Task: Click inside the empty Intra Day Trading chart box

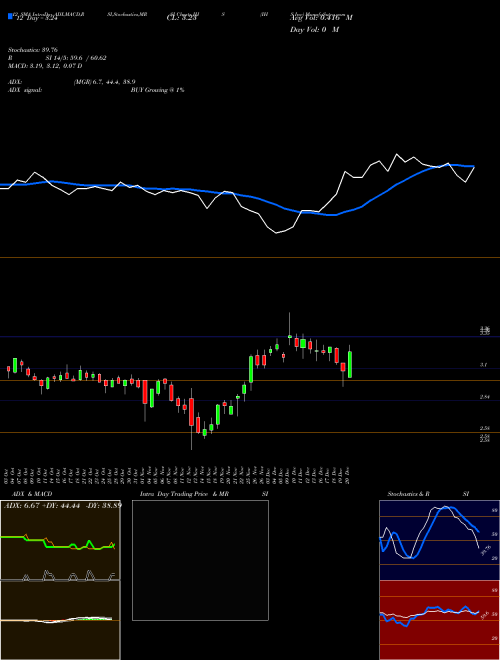Action: tap(200, 560)
